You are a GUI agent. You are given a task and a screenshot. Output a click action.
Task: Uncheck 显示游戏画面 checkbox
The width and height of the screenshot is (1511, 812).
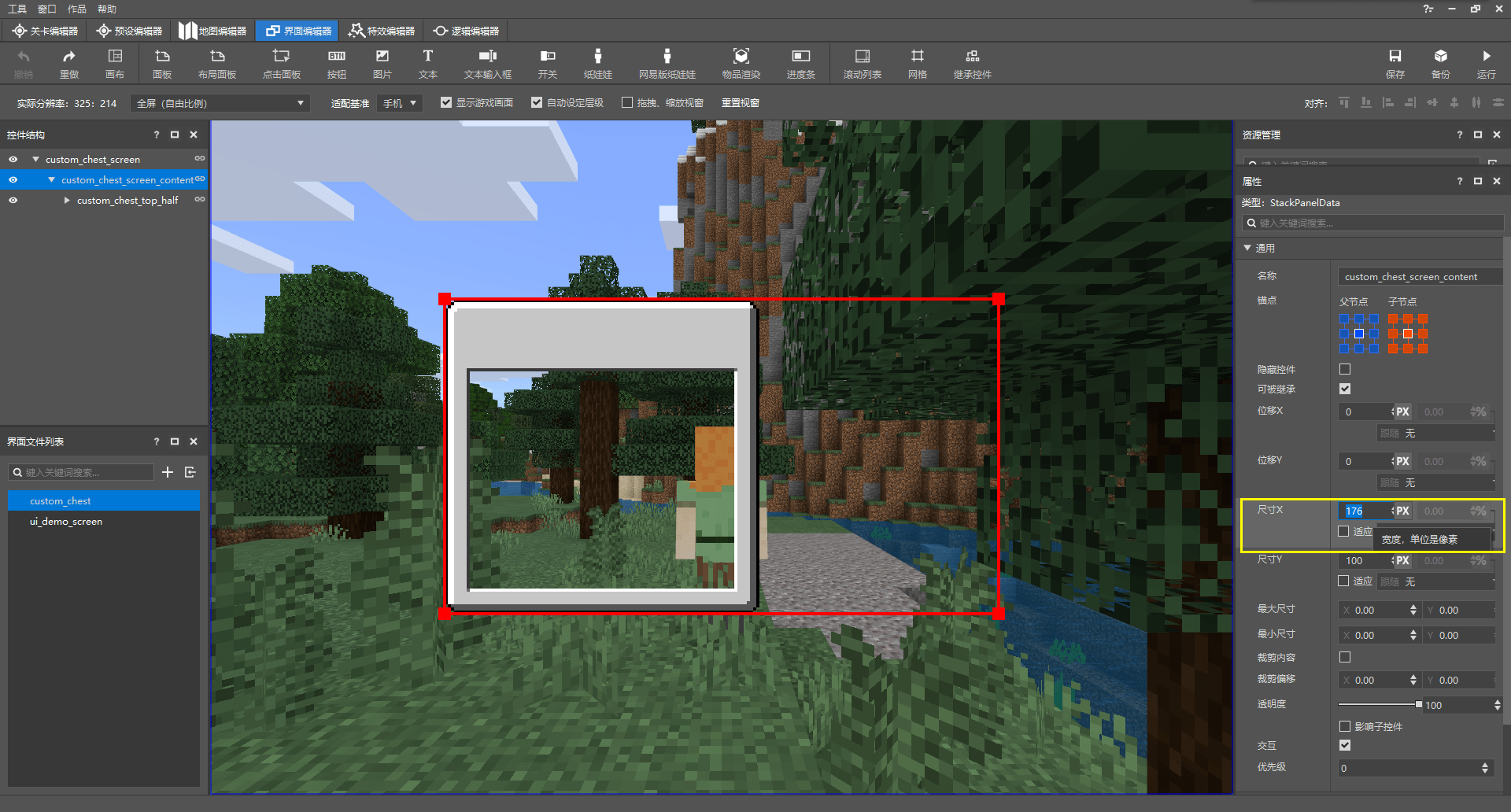446,102
